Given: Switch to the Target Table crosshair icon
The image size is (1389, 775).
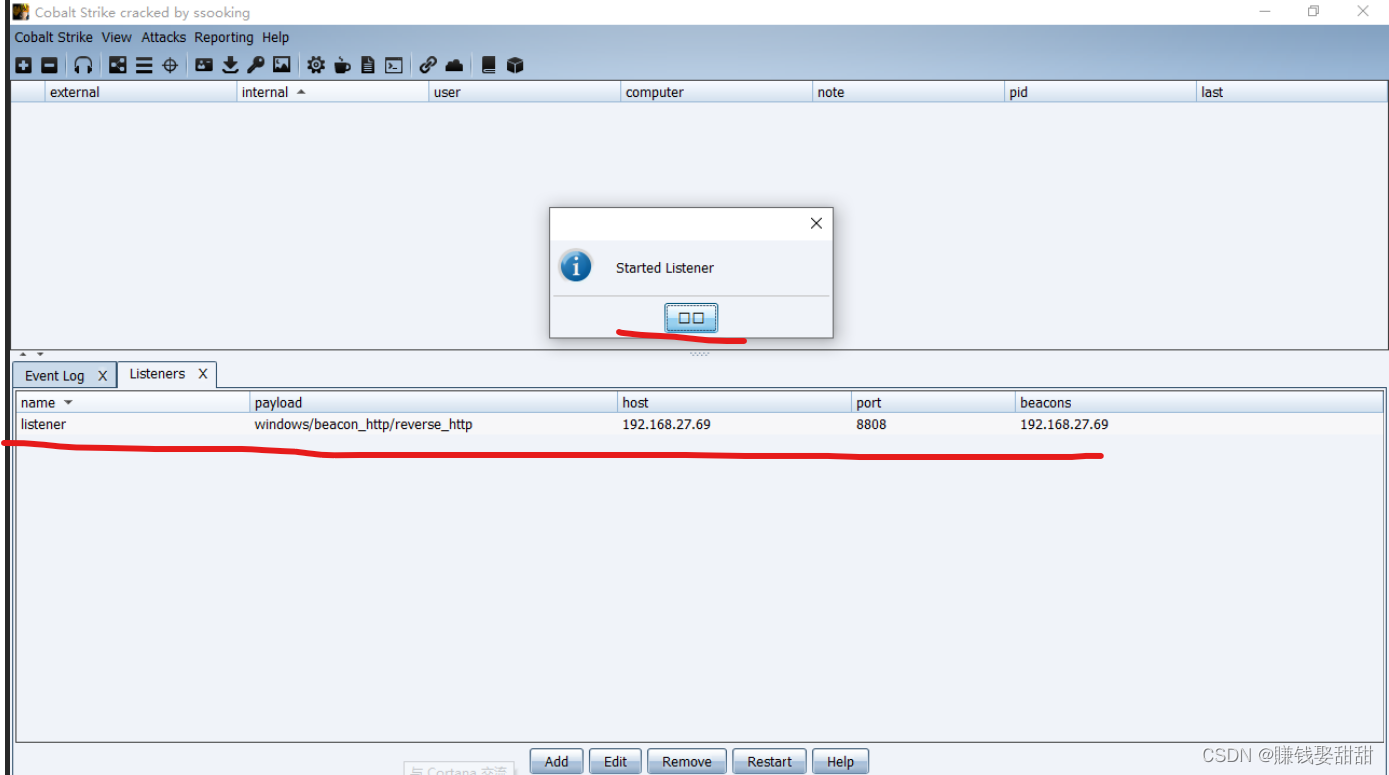Looking at the screenshot, I should 170,65.
